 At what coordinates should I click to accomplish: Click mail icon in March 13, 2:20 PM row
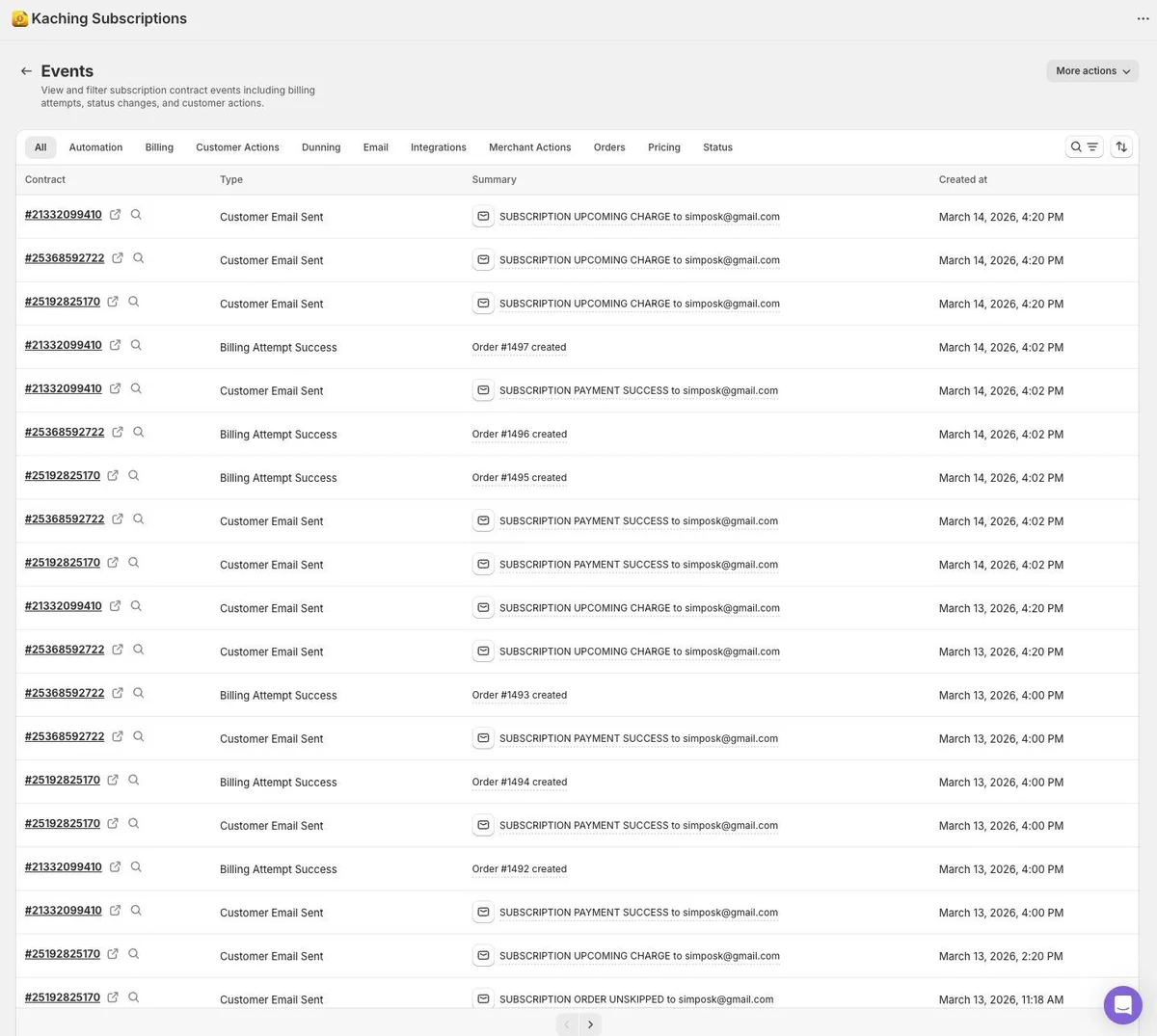click(x=483, y=956)
